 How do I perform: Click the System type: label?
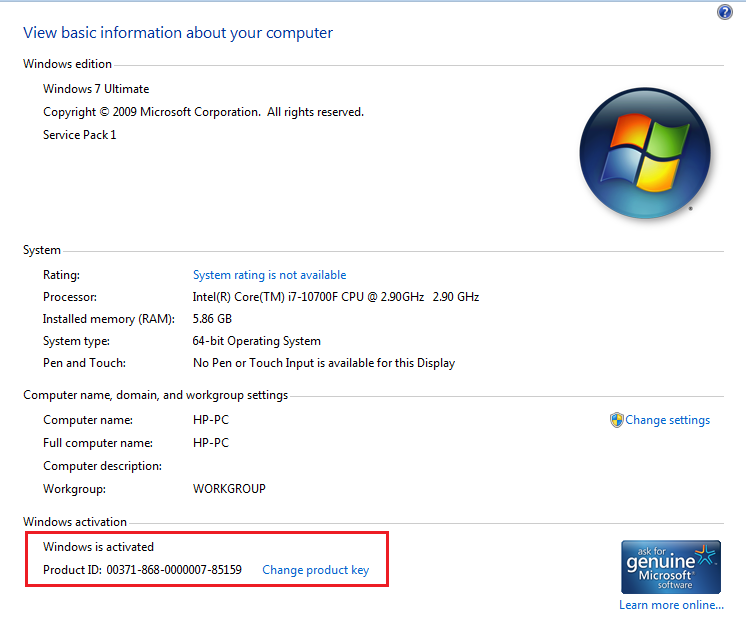coord(76,341)
